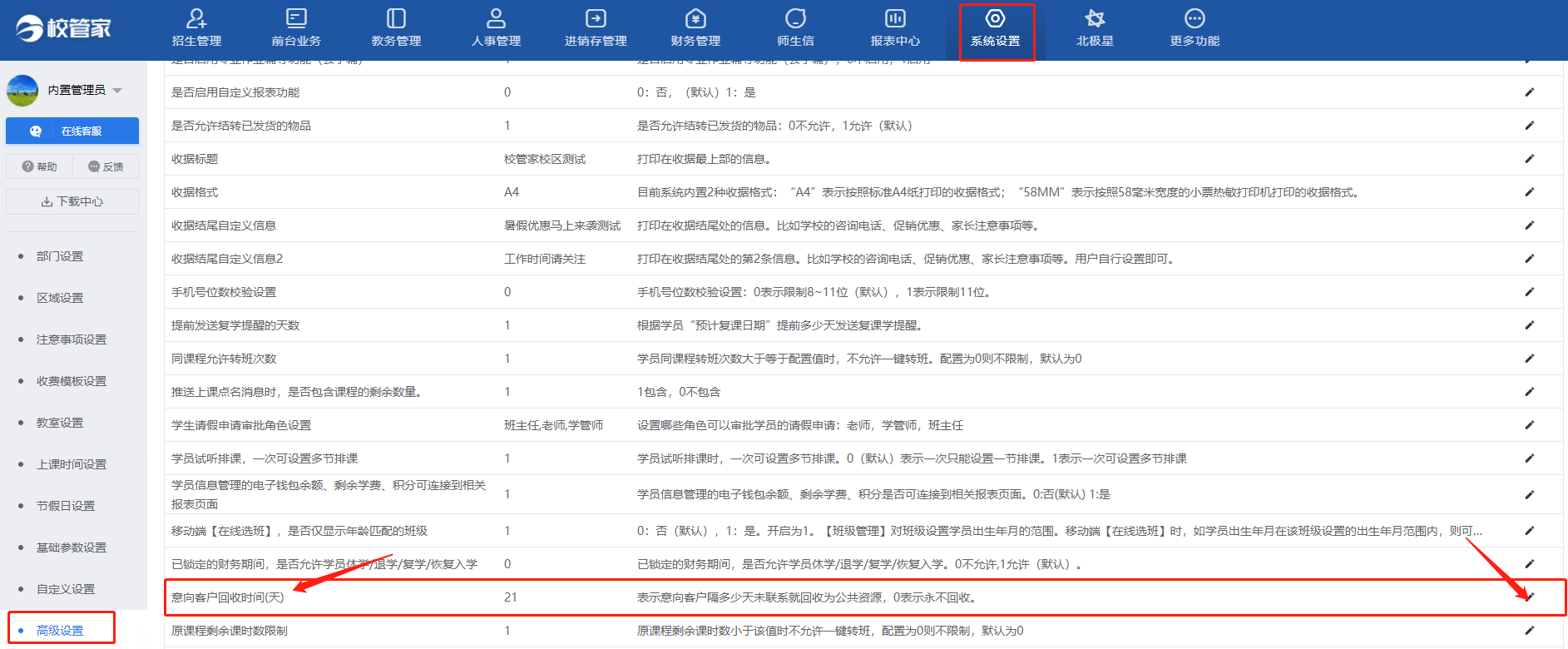
Task: Edit 同课程允许转班次数 pencil icon
Action: pyautogui.click(x=1529, y=359)
